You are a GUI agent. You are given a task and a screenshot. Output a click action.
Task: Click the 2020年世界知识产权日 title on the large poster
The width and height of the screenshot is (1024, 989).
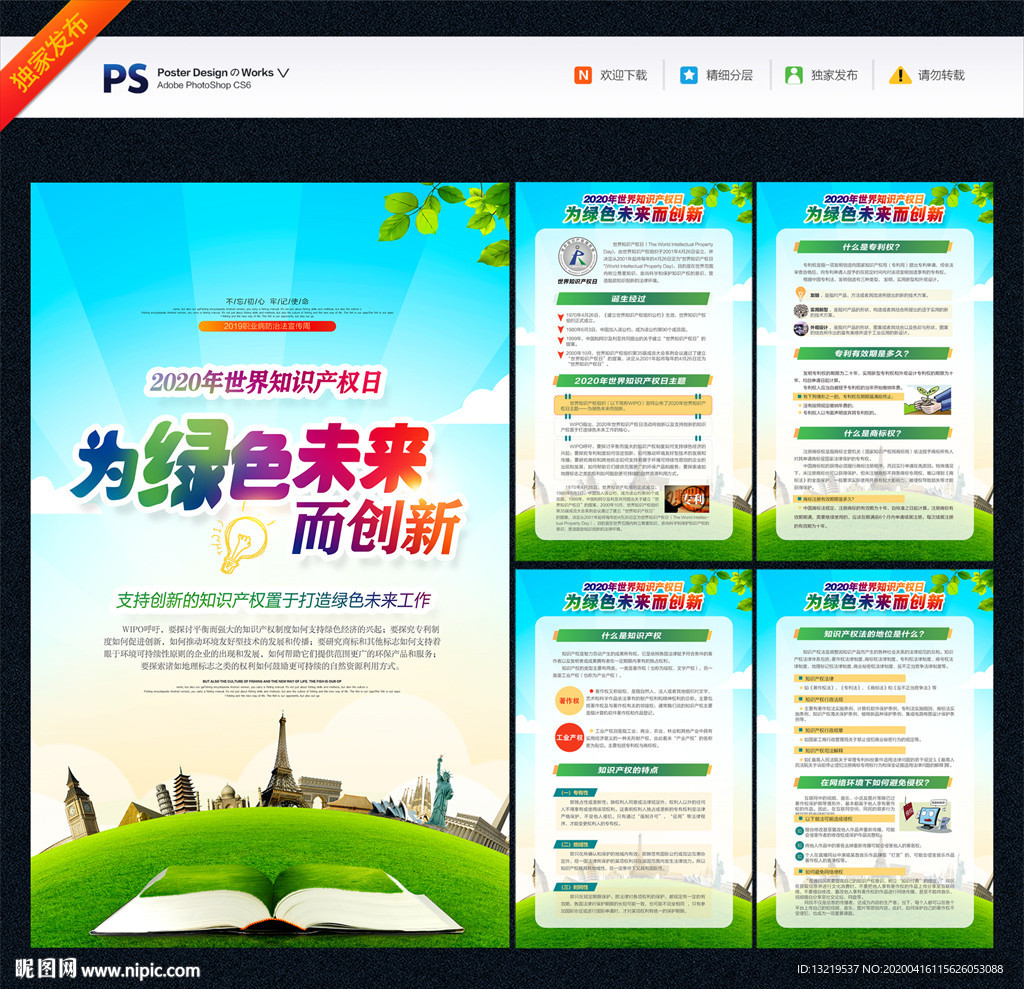(x=266, y=383)
